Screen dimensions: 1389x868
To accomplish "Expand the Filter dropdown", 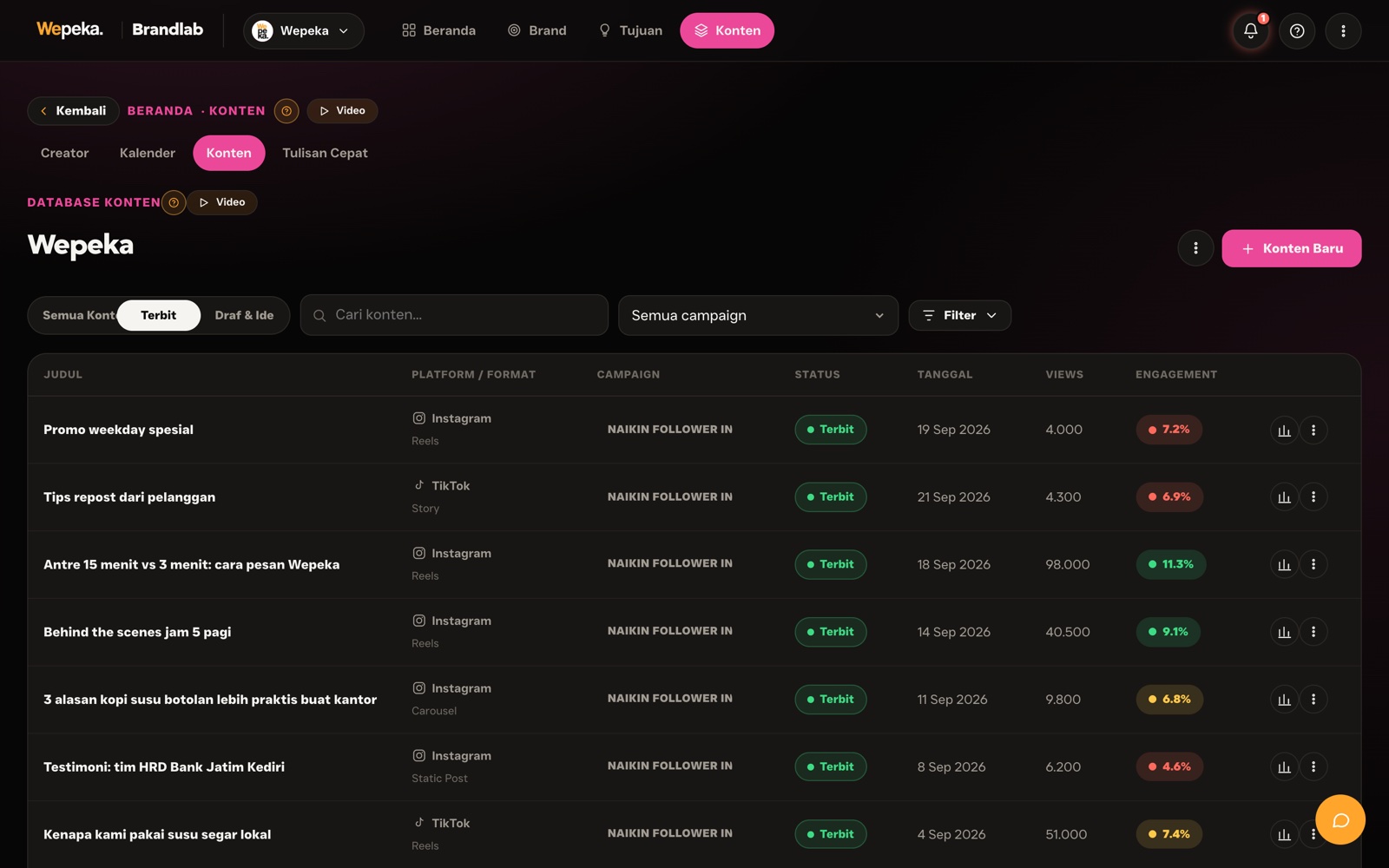I will [x=959, y=315].
